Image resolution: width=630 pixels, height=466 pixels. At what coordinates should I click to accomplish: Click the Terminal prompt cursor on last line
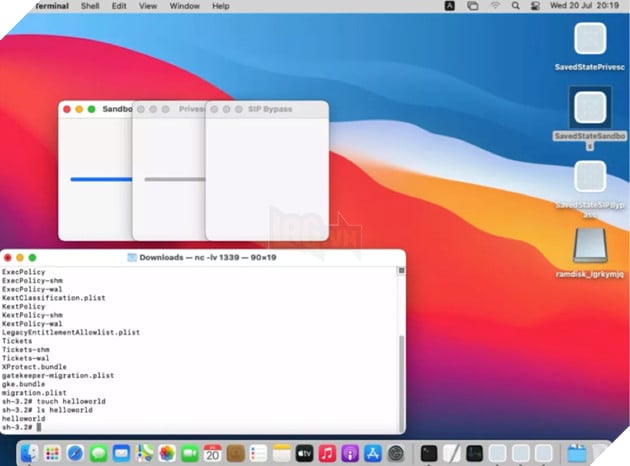coord(39,427)
